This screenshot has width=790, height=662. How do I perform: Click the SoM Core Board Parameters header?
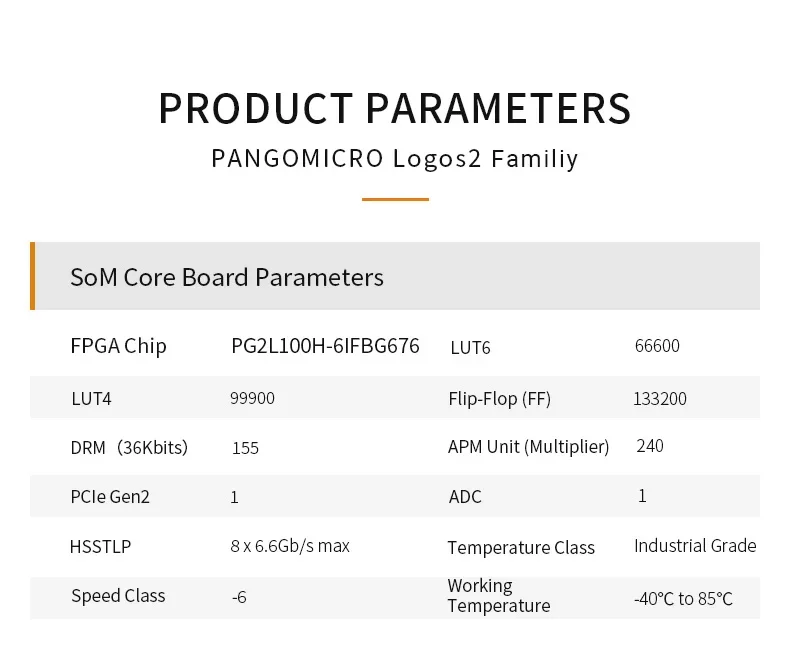(227, 277)
